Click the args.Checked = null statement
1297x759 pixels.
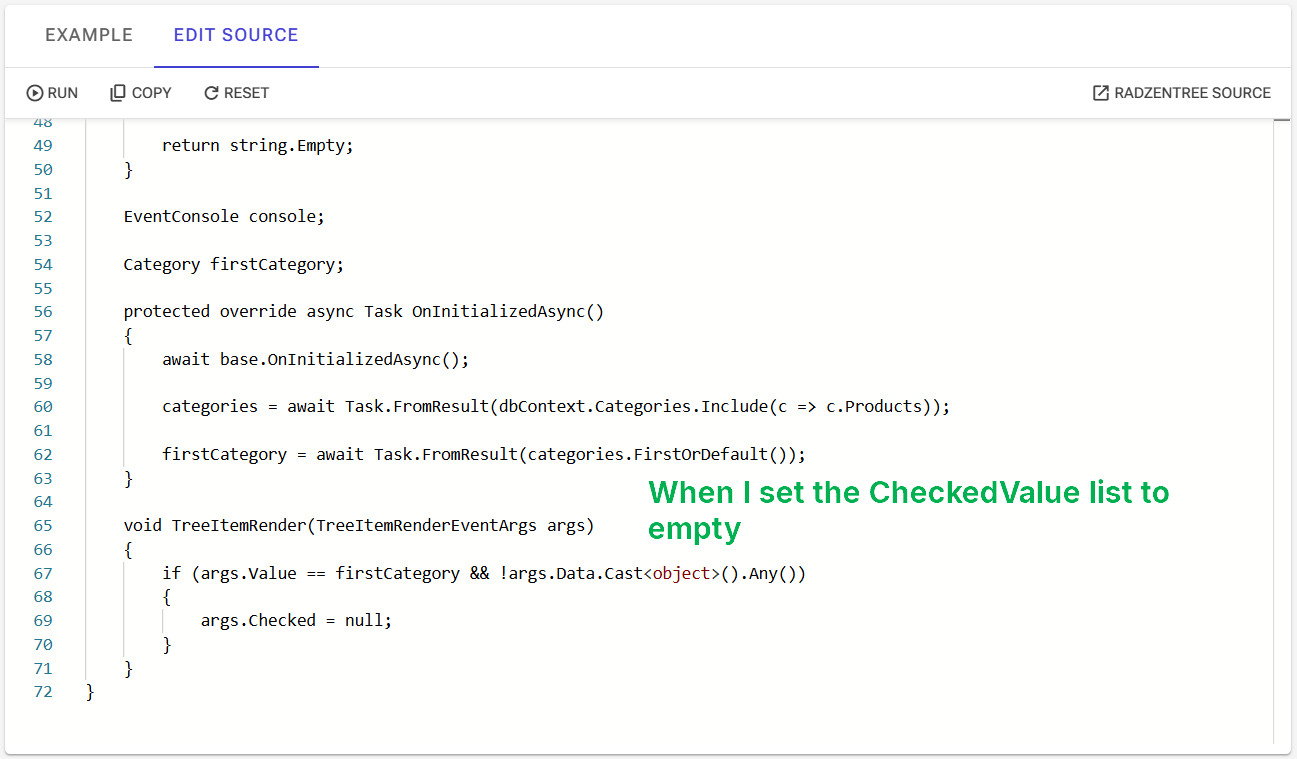[x=295, y=620]
